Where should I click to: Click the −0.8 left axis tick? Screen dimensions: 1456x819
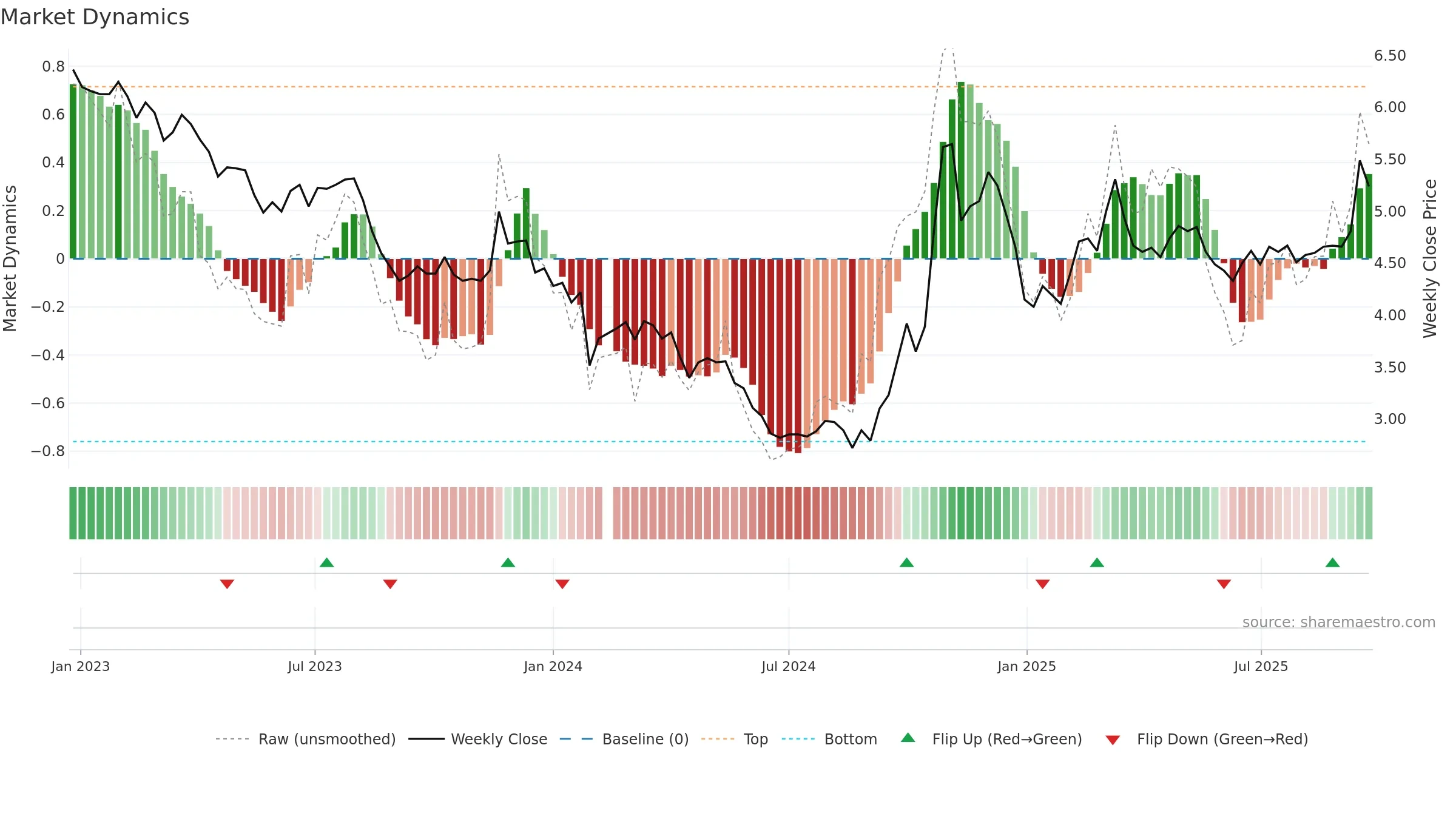click(x=48, y=451)
